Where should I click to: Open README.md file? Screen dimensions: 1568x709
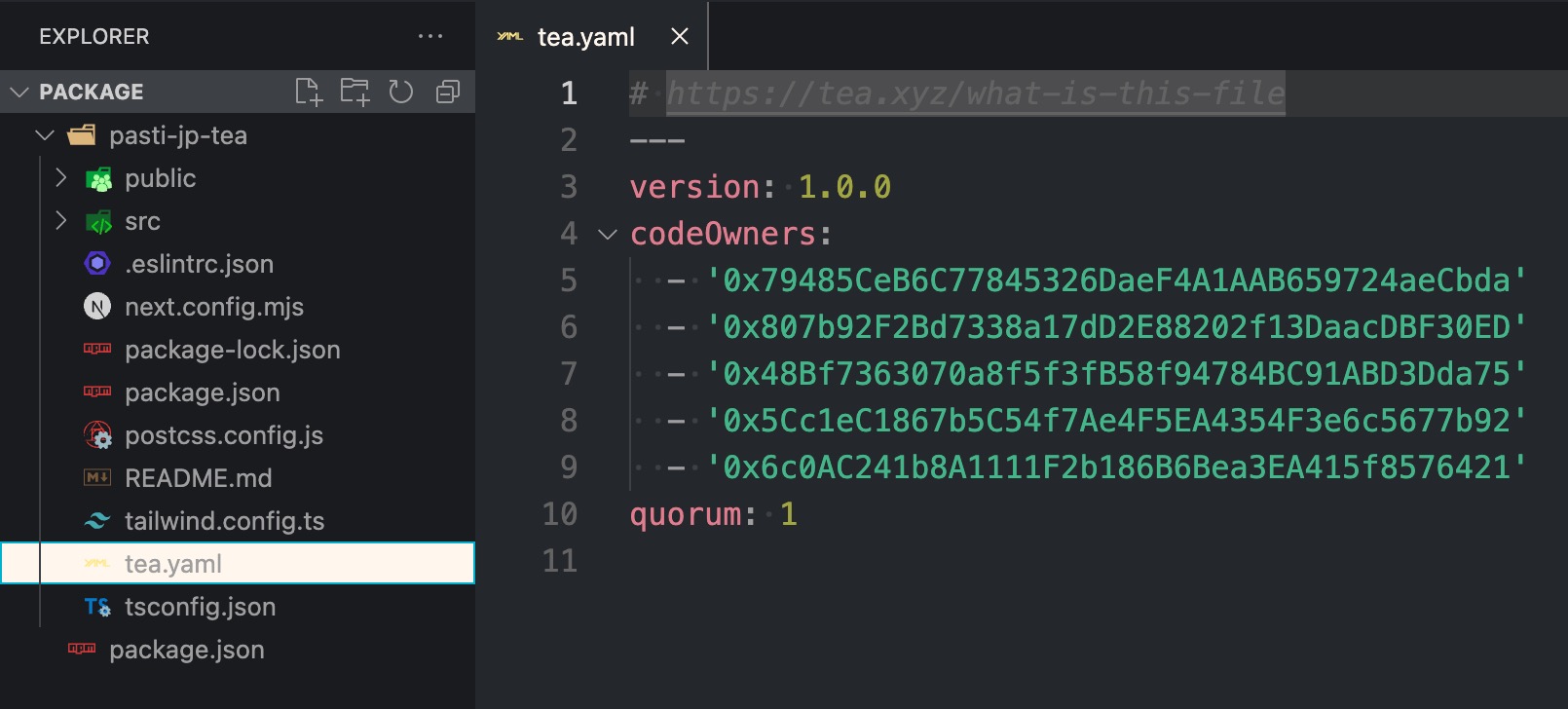[x=199, y=478]
